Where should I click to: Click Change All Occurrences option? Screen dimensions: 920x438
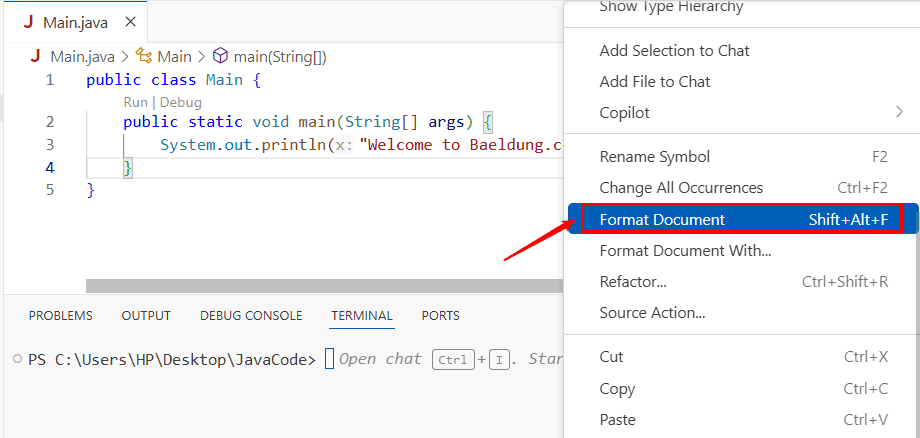click(680, 187)
